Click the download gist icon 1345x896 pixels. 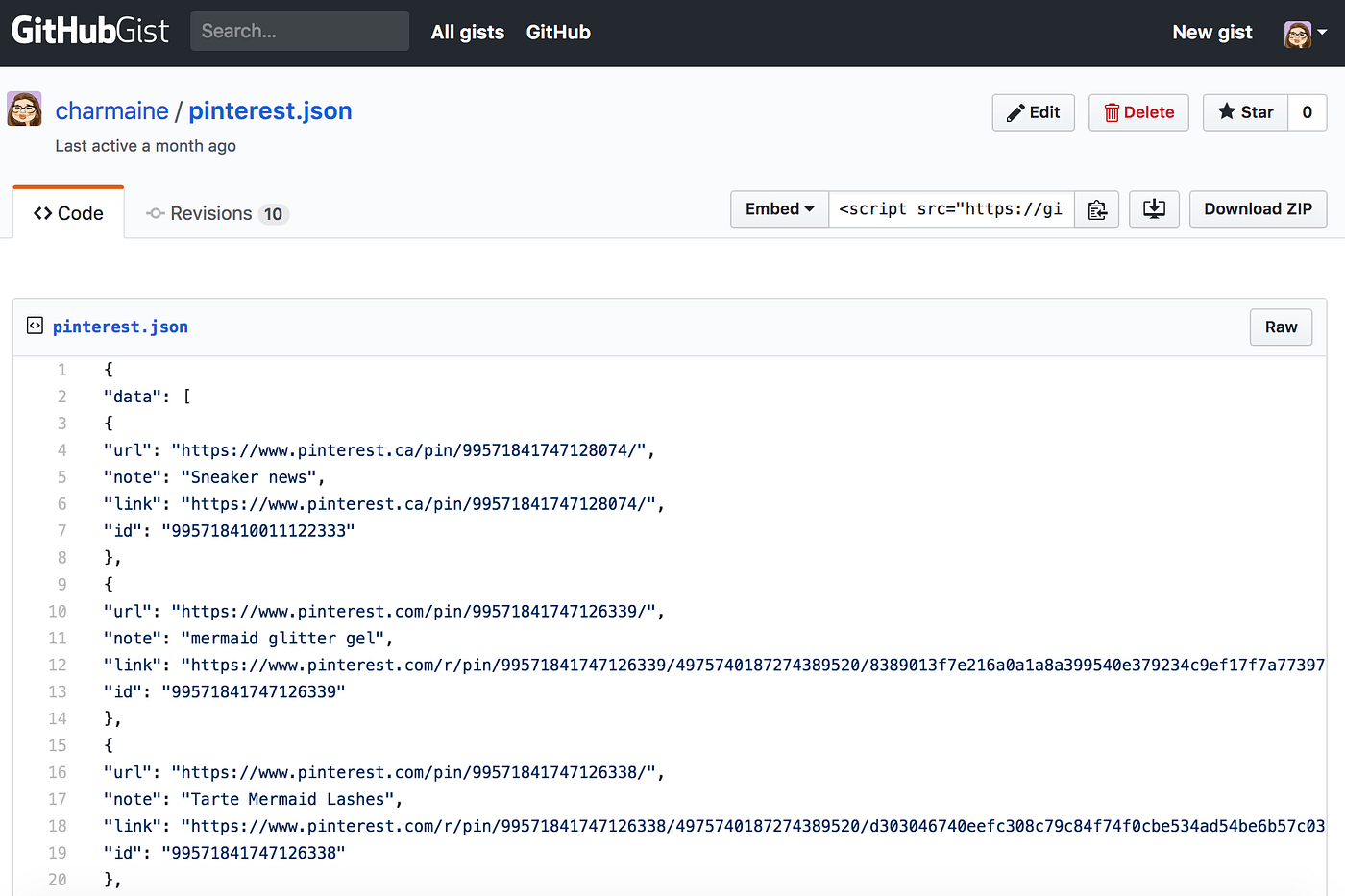coord(1153,208)
